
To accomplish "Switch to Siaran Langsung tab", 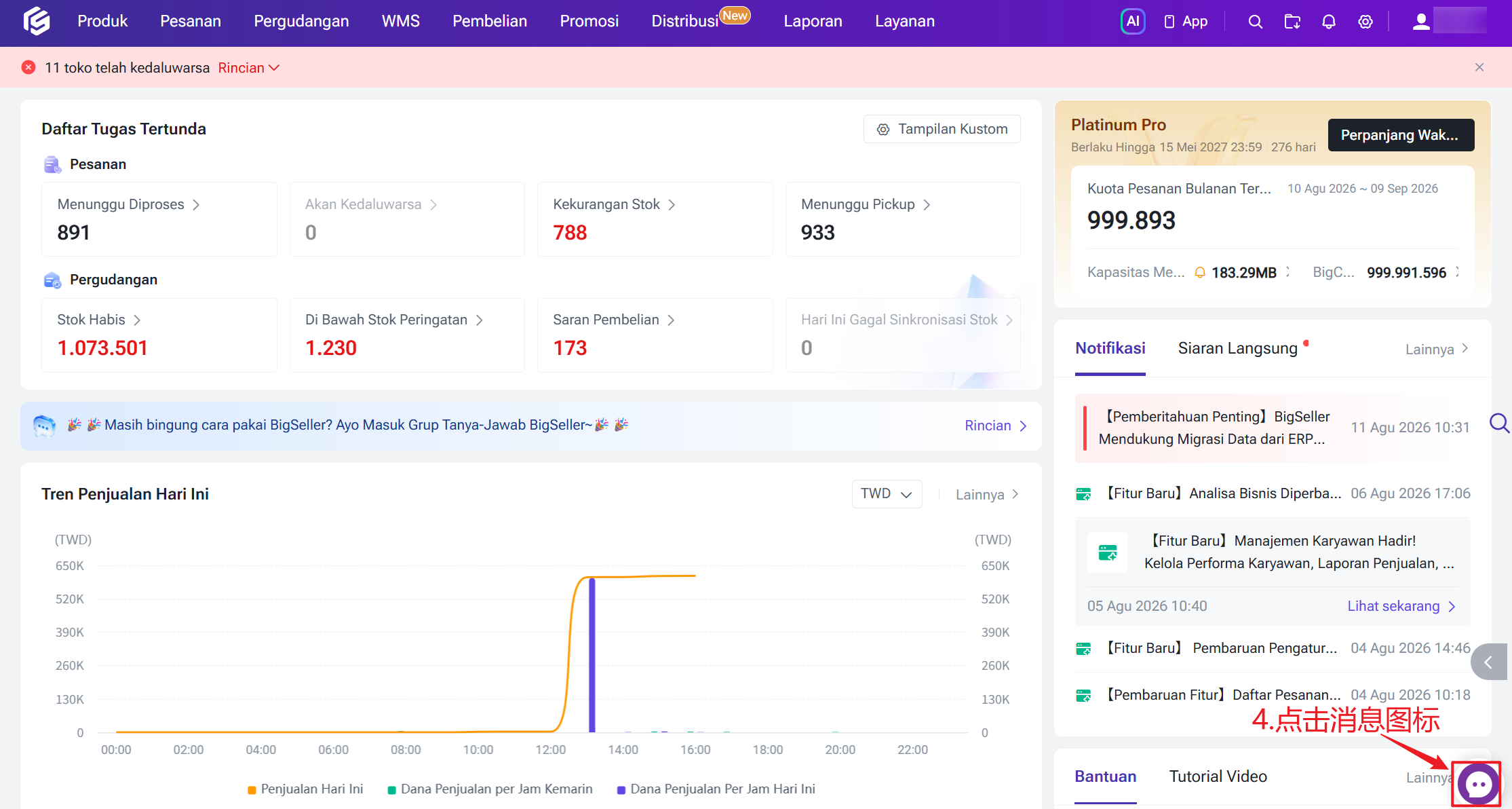I will pyautogui.click(x=1238, y=348).
